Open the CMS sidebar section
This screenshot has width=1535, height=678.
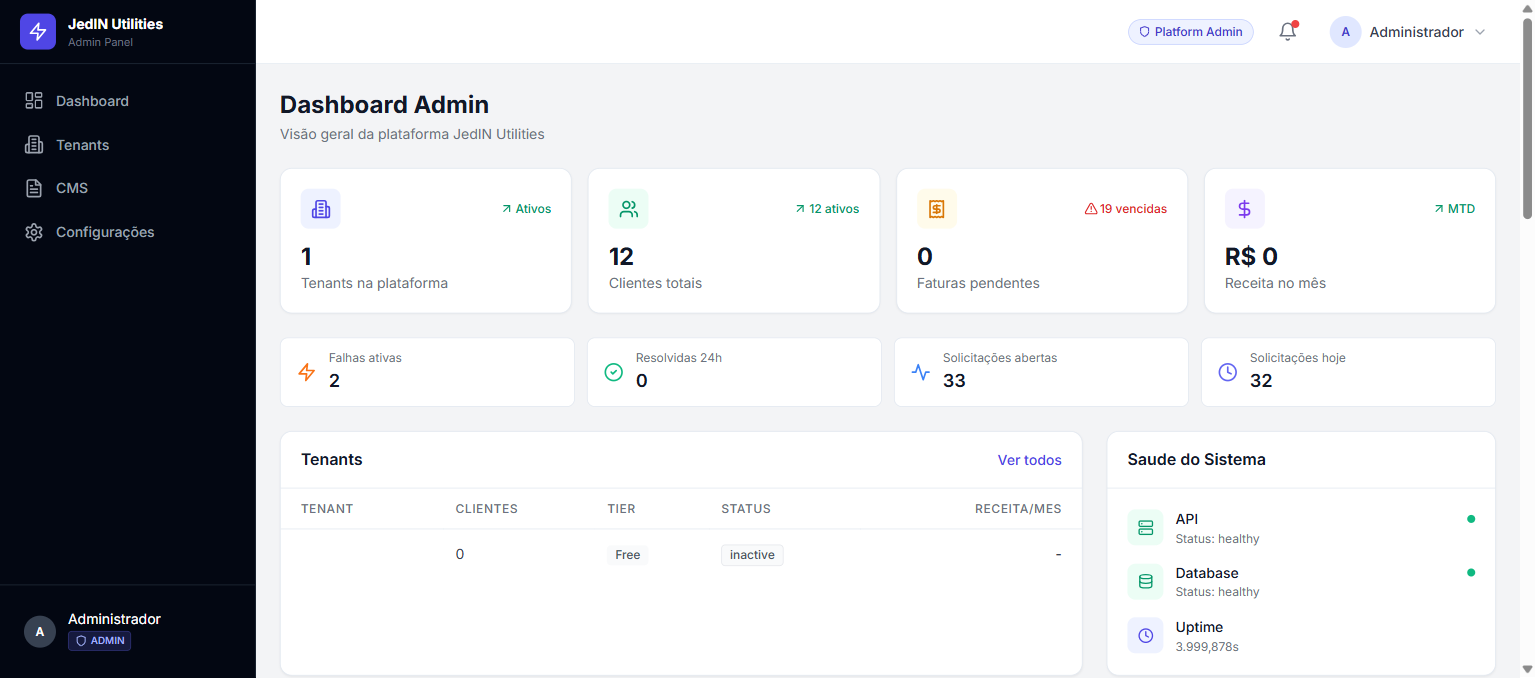[72, 188]
